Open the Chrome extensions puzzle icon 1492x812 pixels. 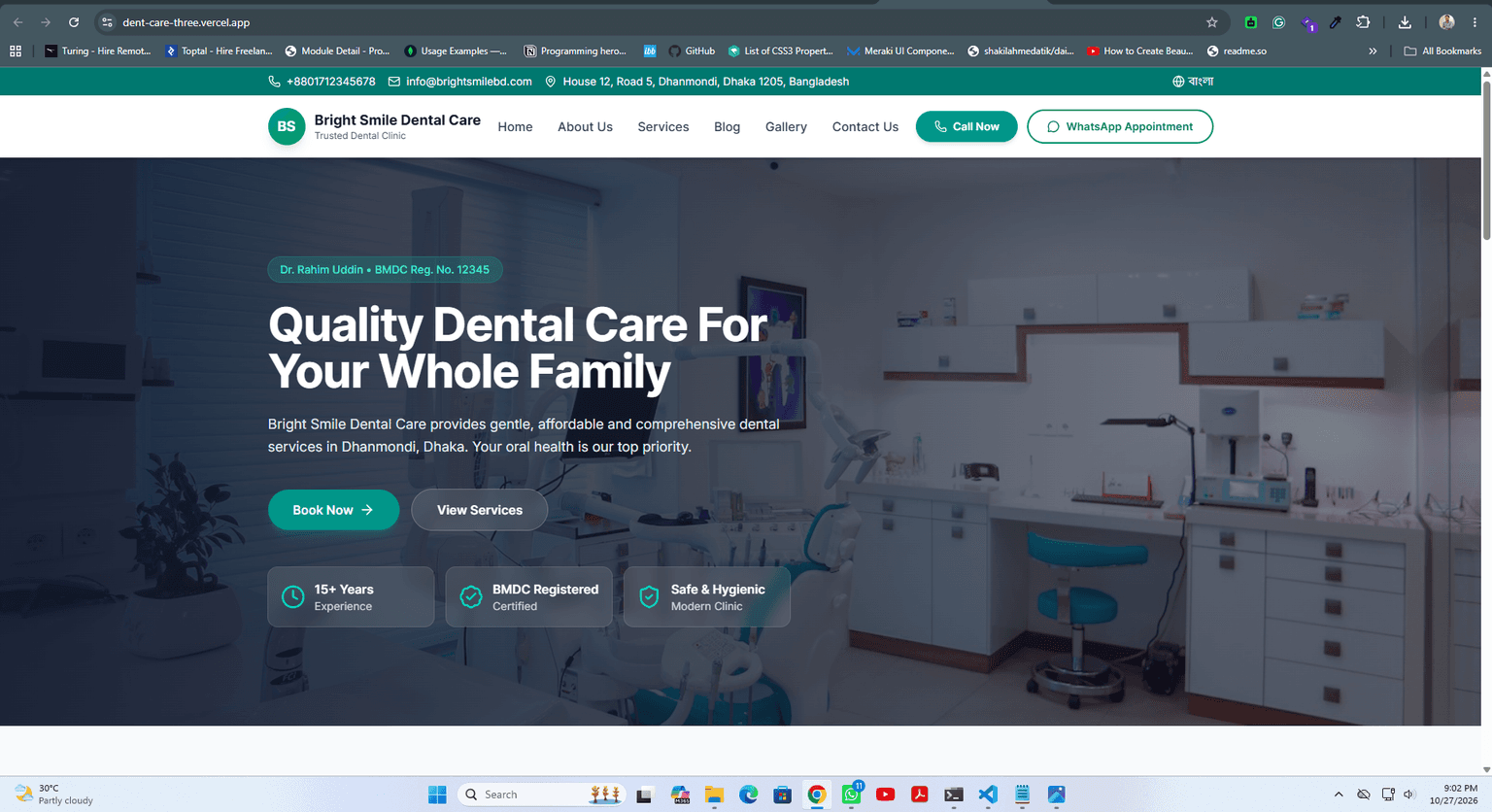pos(1363,22)
